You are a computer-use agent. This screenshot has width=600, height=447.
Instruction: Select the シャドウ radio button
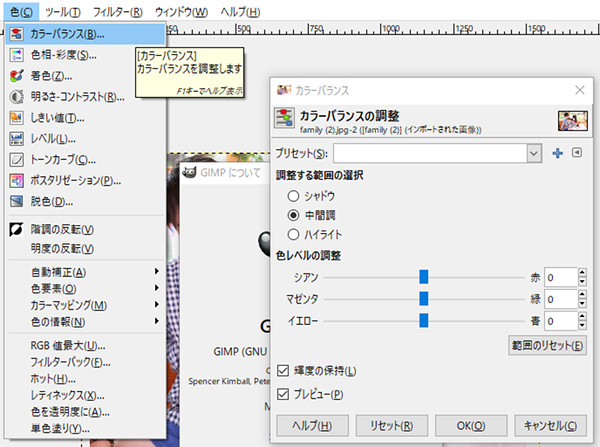pyautogui.click(x=293, y=196)
